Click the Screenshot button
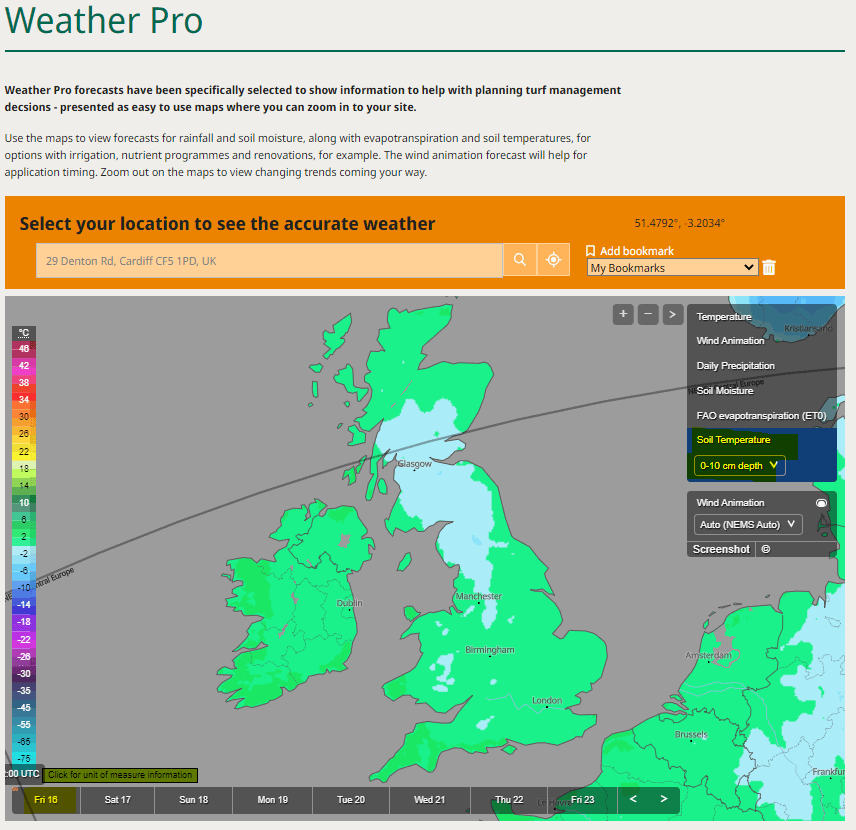856x830 pixels. click(x=721, y=549)
